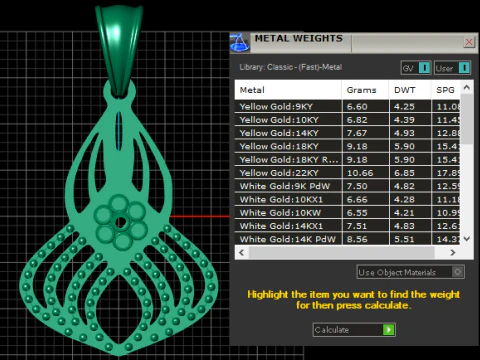The height and width of the screenshot is (360, 480).
Task: Click the 4.39 DWT value
Action: click(404, 120)
